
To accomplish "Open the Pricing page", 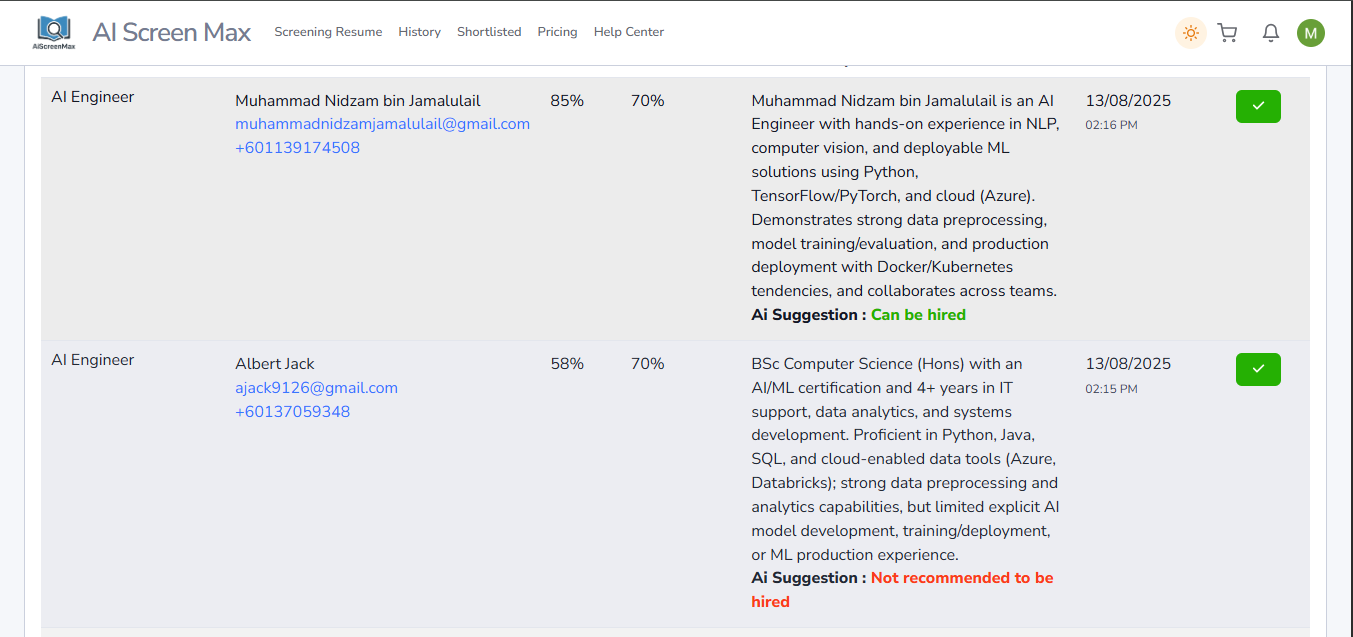I will point(557,32).
